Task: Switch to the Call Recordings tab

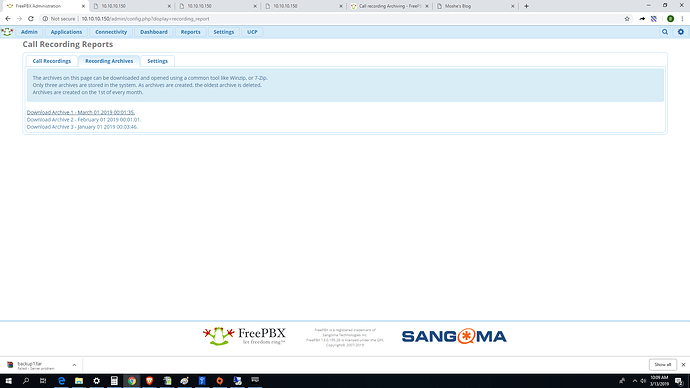Action: pyautogui.click(x=51, y=61)
